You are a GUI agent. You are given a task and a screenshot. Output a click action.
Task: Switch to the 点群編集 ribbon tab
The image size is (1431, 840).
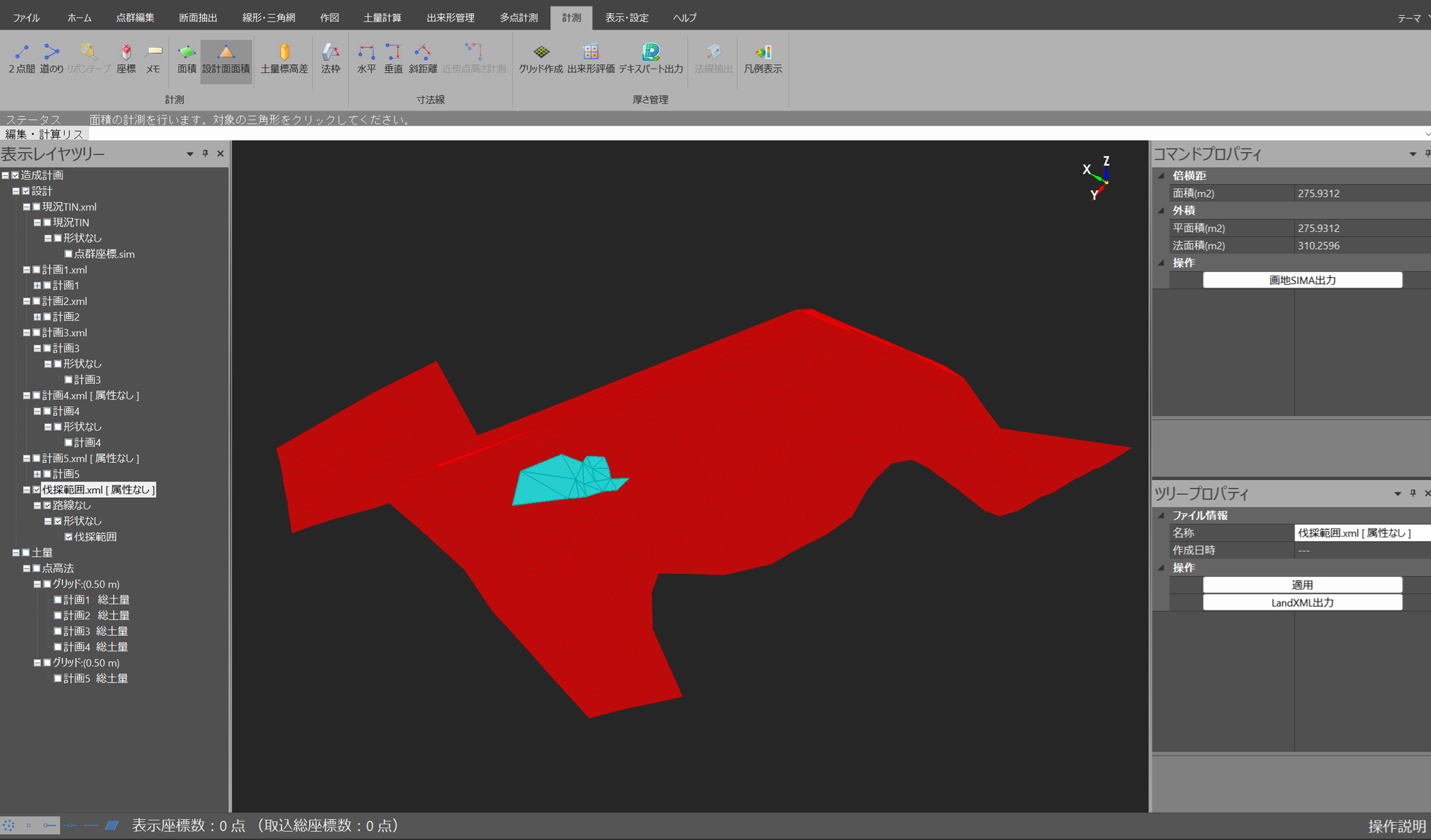[135, 17]
